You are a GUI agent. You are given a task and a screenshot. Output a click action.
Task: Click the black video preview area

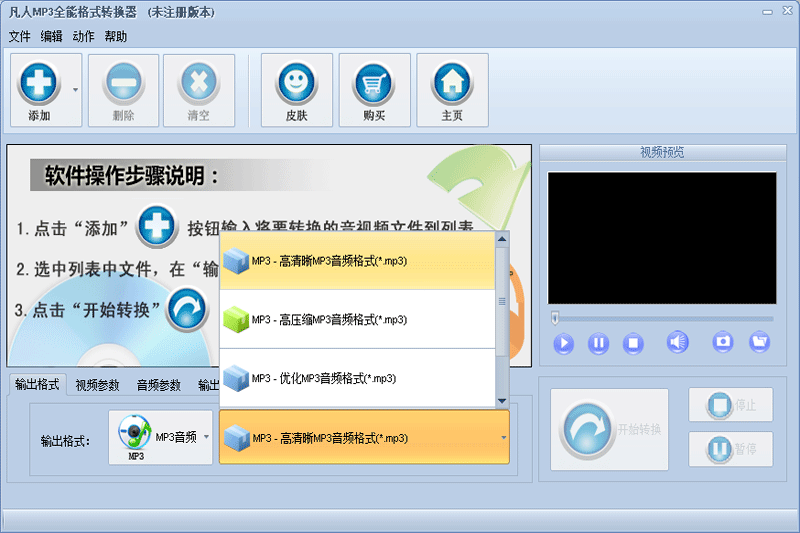(662, 238)
